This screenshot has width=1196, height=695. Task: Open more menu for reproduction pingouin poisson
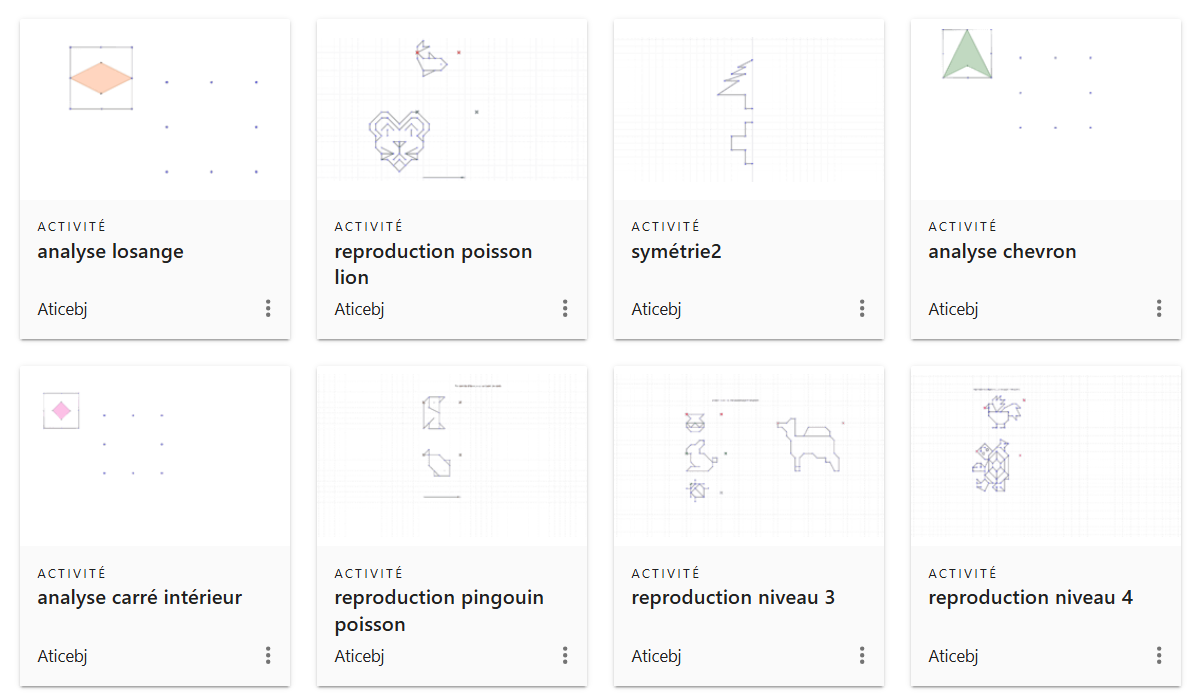coord(565,656)
